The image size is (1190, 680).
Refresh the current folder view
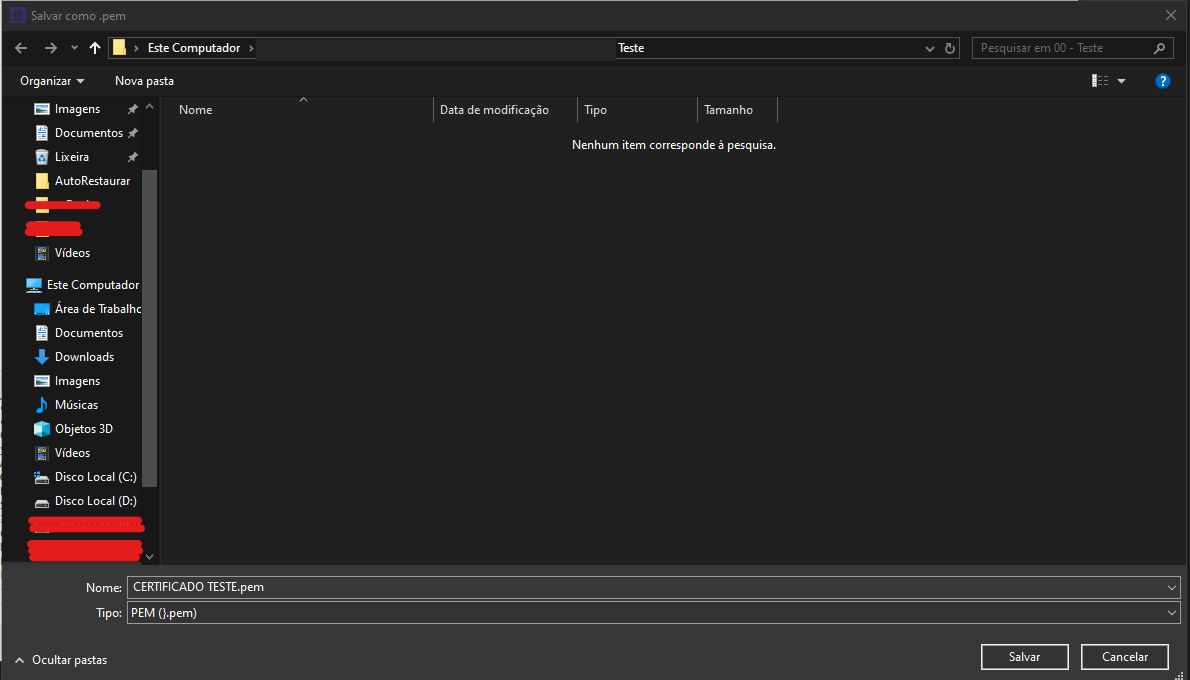[949, 48]
